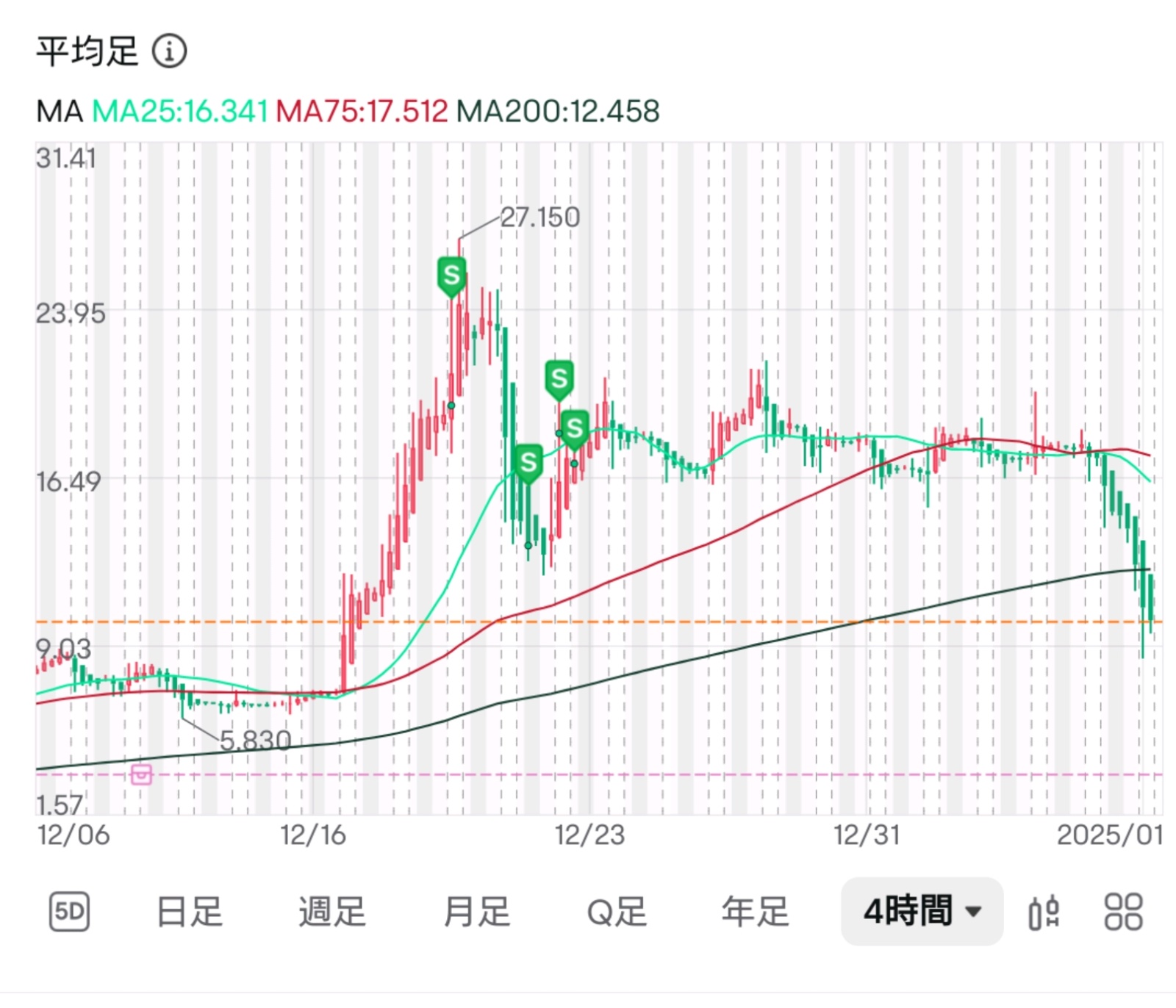Click the 2025/01 date axis label
The width and height of the screenshot is (1176, 1008).
(x=1110, y=835)
